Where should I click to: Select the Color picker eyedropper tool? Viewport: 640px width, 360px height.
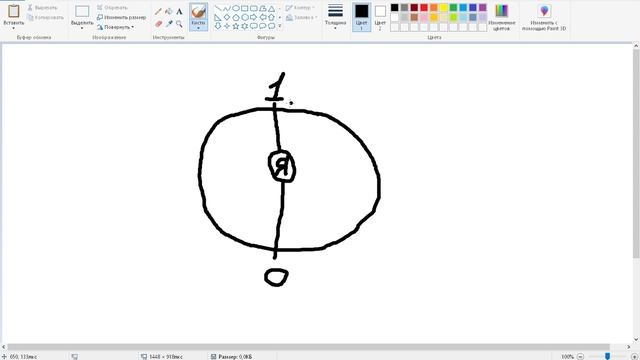point(169,24)
